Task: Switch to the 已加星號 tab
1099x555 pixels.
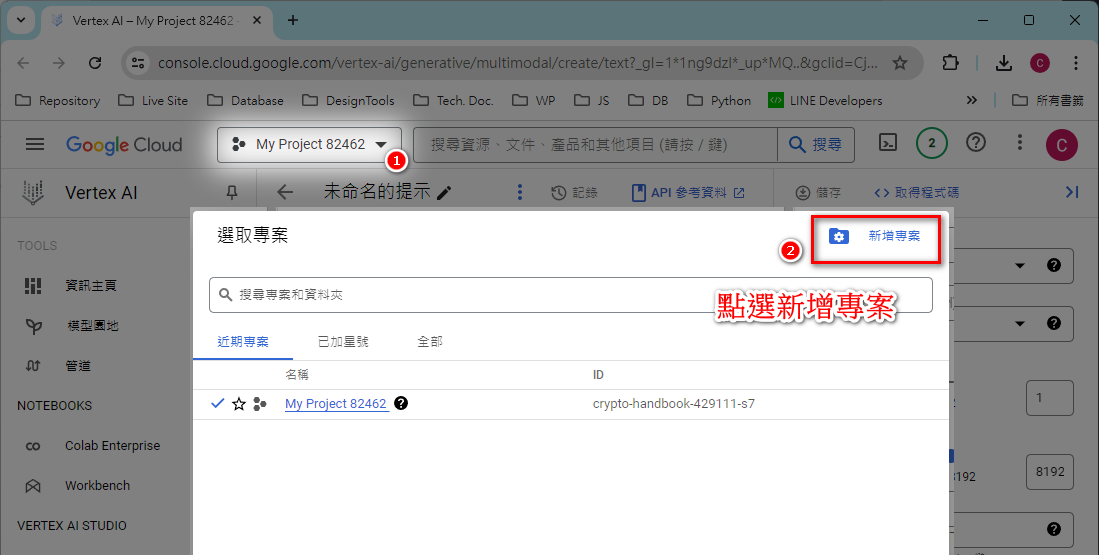Action: [x=343, y=342]
